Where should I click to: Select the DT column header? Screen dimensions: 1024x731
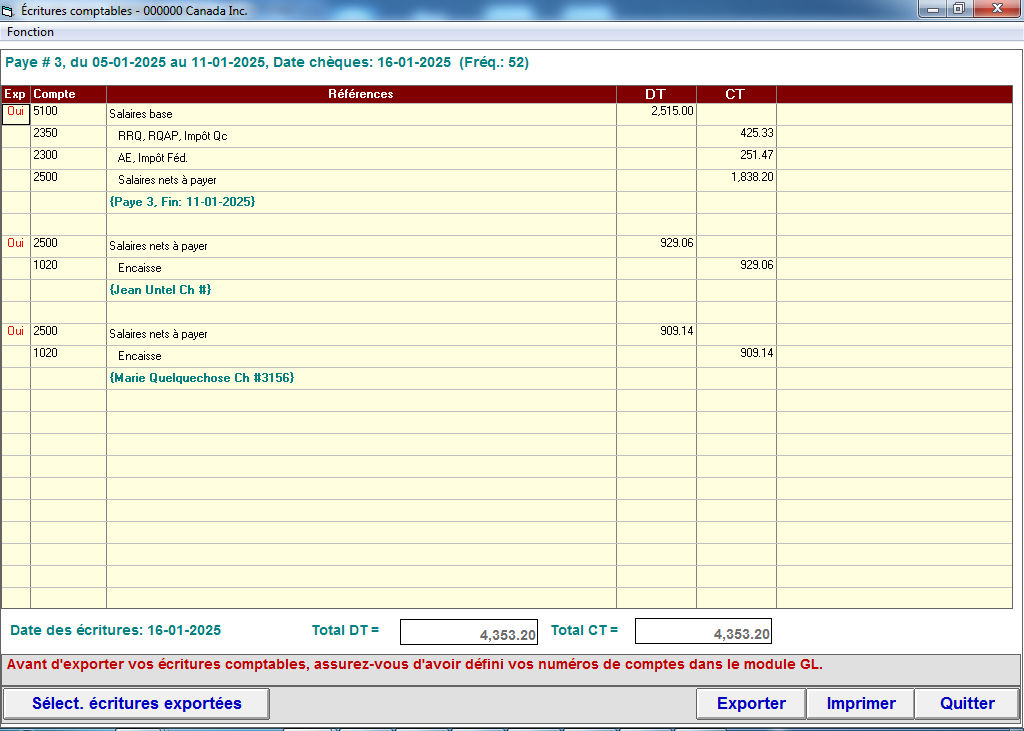pyautogui.click(x=655, y=94)
